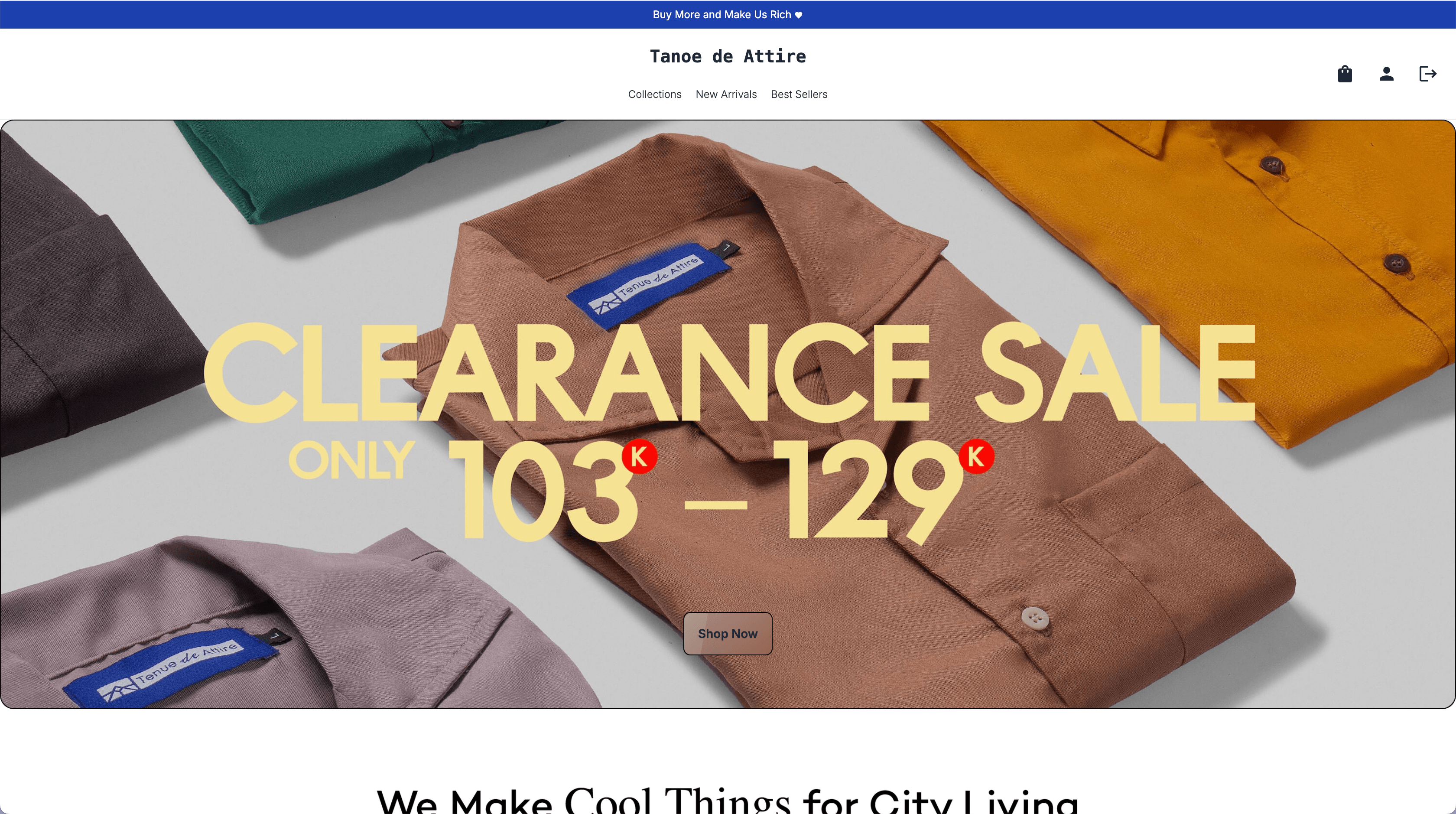Open the Best Sellers page
Screen dimensions: 1456x814
[799, 94]
